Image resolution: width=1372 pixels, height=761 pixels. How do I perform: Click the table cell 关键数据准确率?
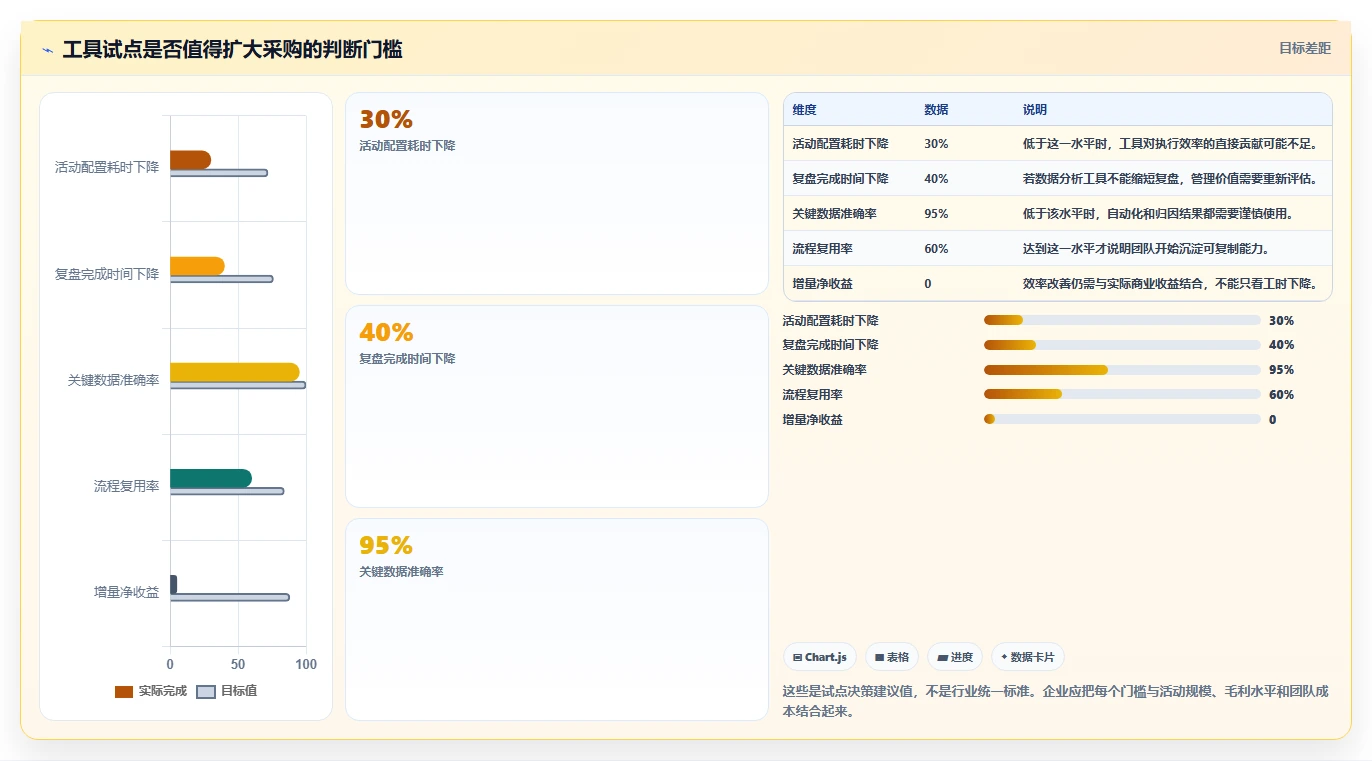click(x=835, y=214)
